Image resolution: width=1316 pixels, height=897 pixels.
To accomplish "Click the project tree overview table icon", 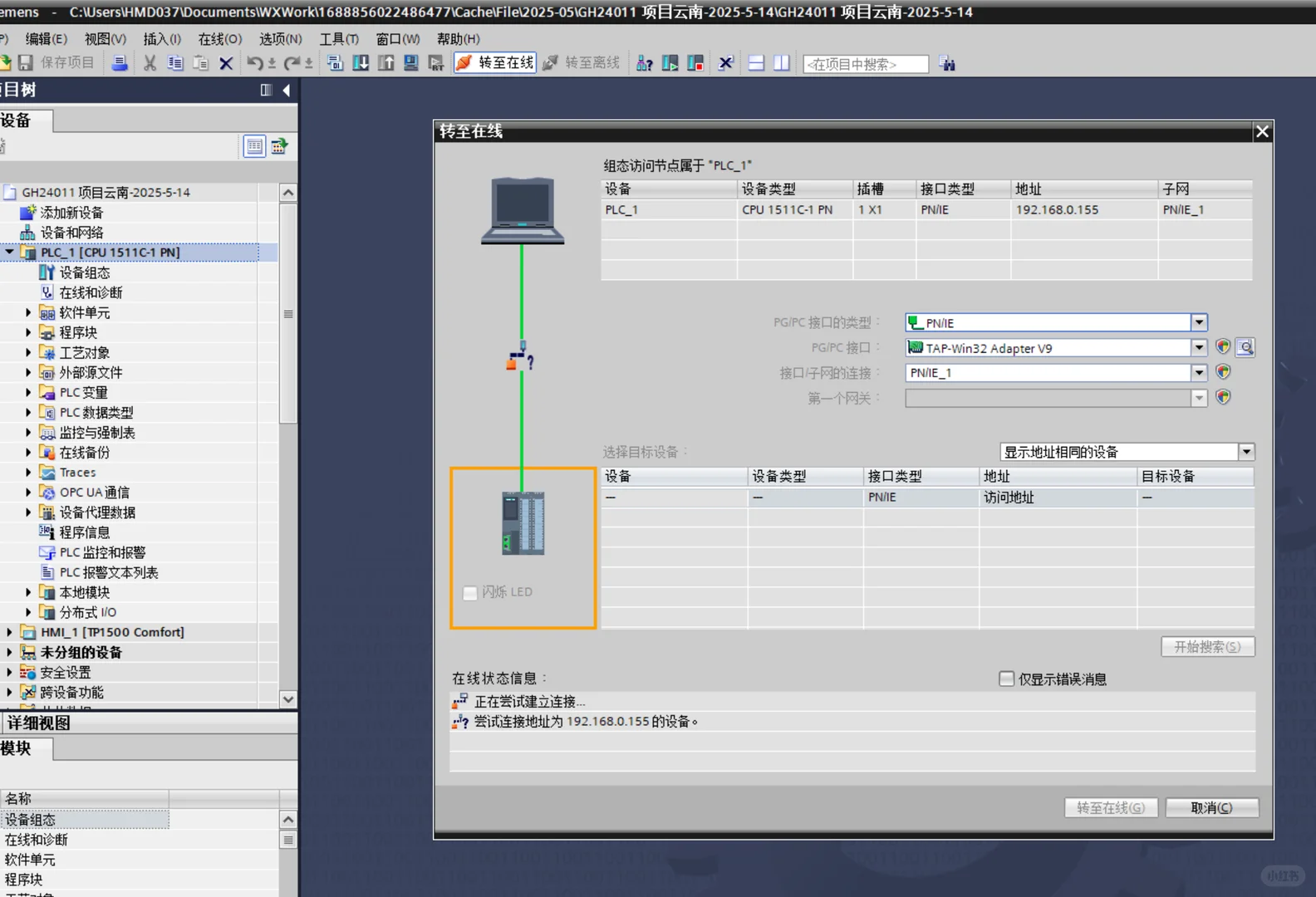I will (x=254, y=146).
